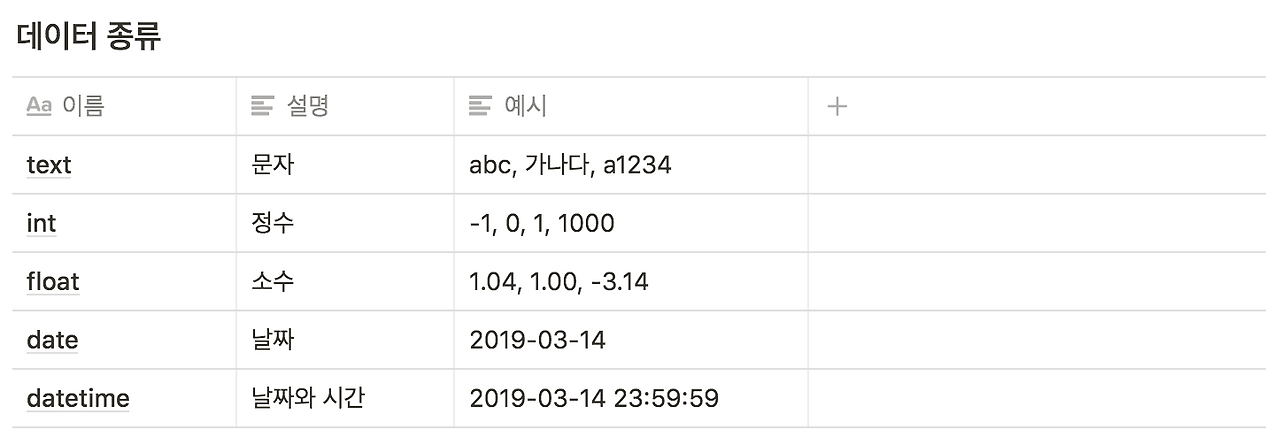The height and width of the screenshot is (437, 1280).
Task: Click the Aa title icon beside 이름
Action: click(x=39, y=106)
